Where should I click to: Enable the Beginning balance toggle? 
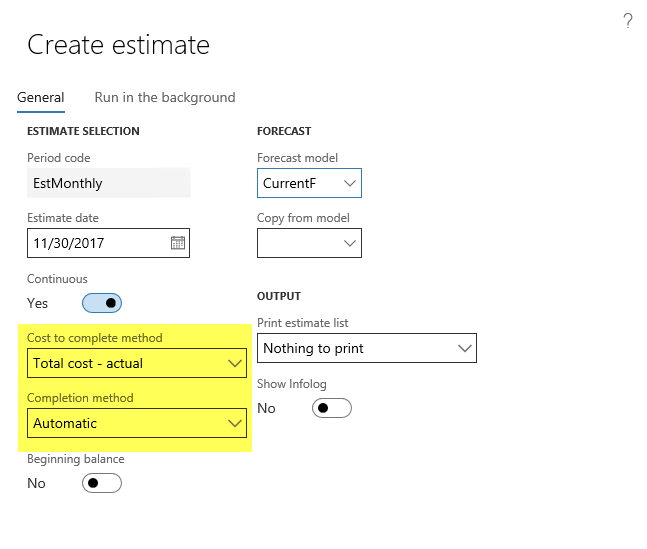click(x=101, y=483)
